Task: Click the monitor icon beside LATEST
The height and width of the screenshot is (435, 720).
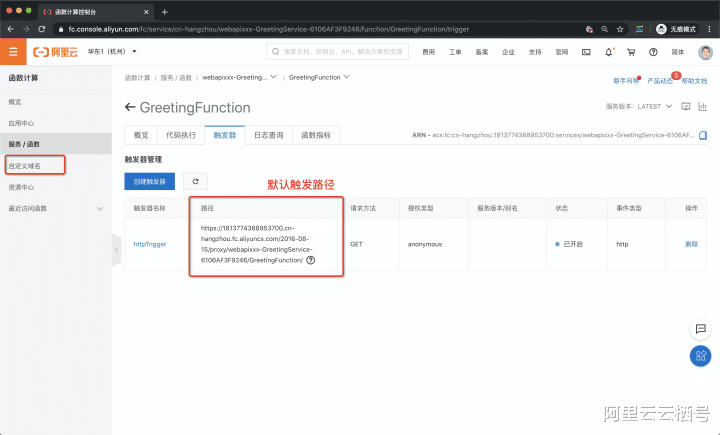Action: (686, 107)
